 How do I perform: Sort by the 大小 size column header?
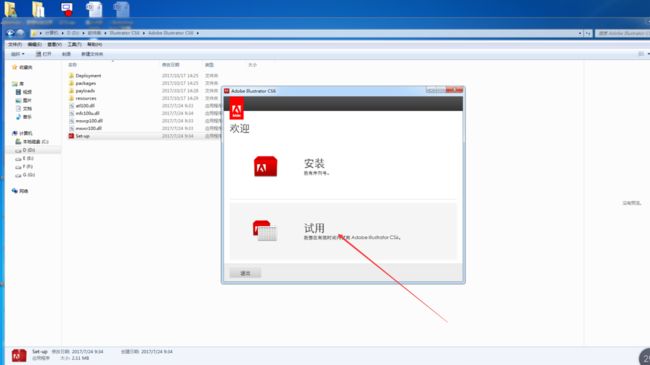tap(252, 65)
